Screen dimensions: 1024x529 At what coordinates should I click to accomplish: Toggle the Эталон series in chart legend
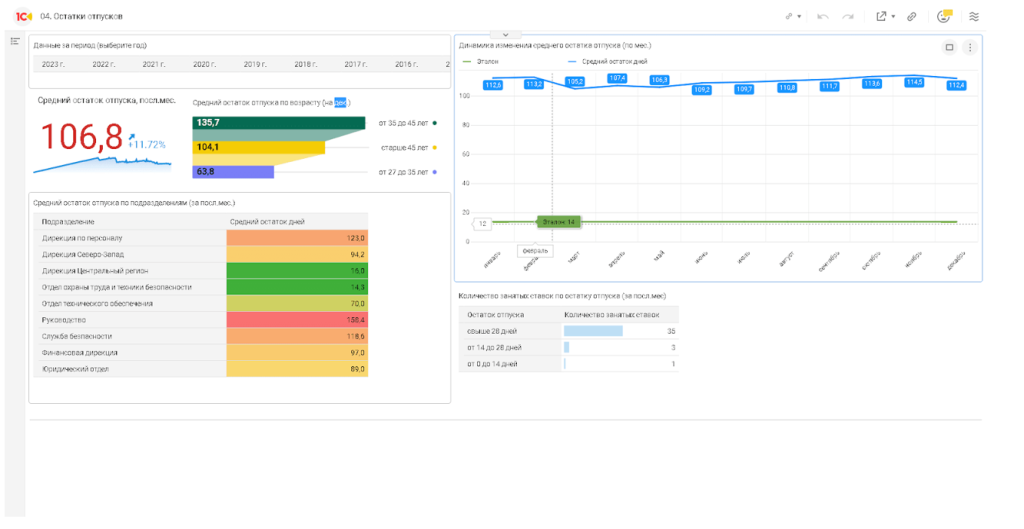click(x=481, y=61)
